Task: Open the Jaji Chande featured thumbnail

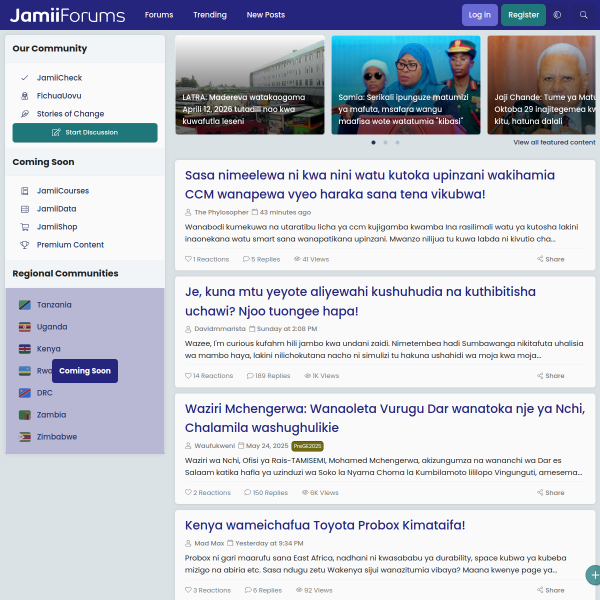Action: (x=541, y=85)
